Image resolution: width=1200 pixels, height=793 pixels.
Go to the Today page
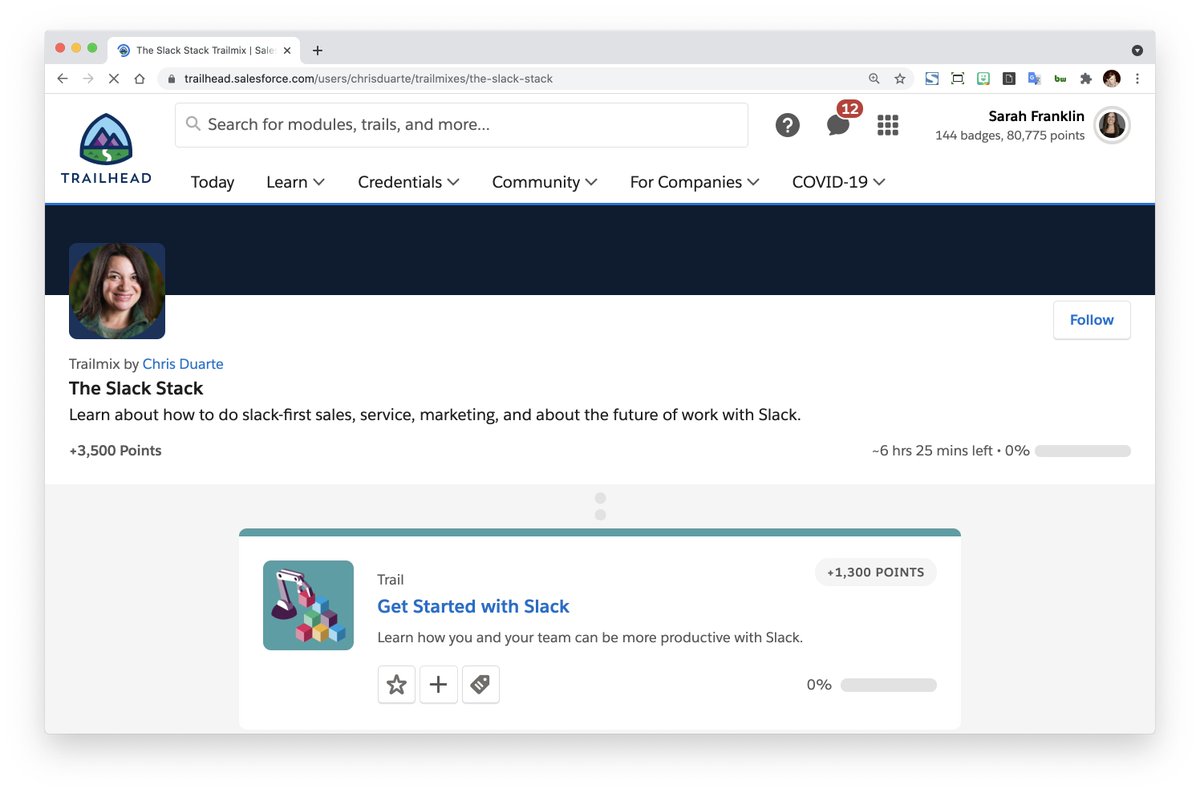tap(212, 182)
